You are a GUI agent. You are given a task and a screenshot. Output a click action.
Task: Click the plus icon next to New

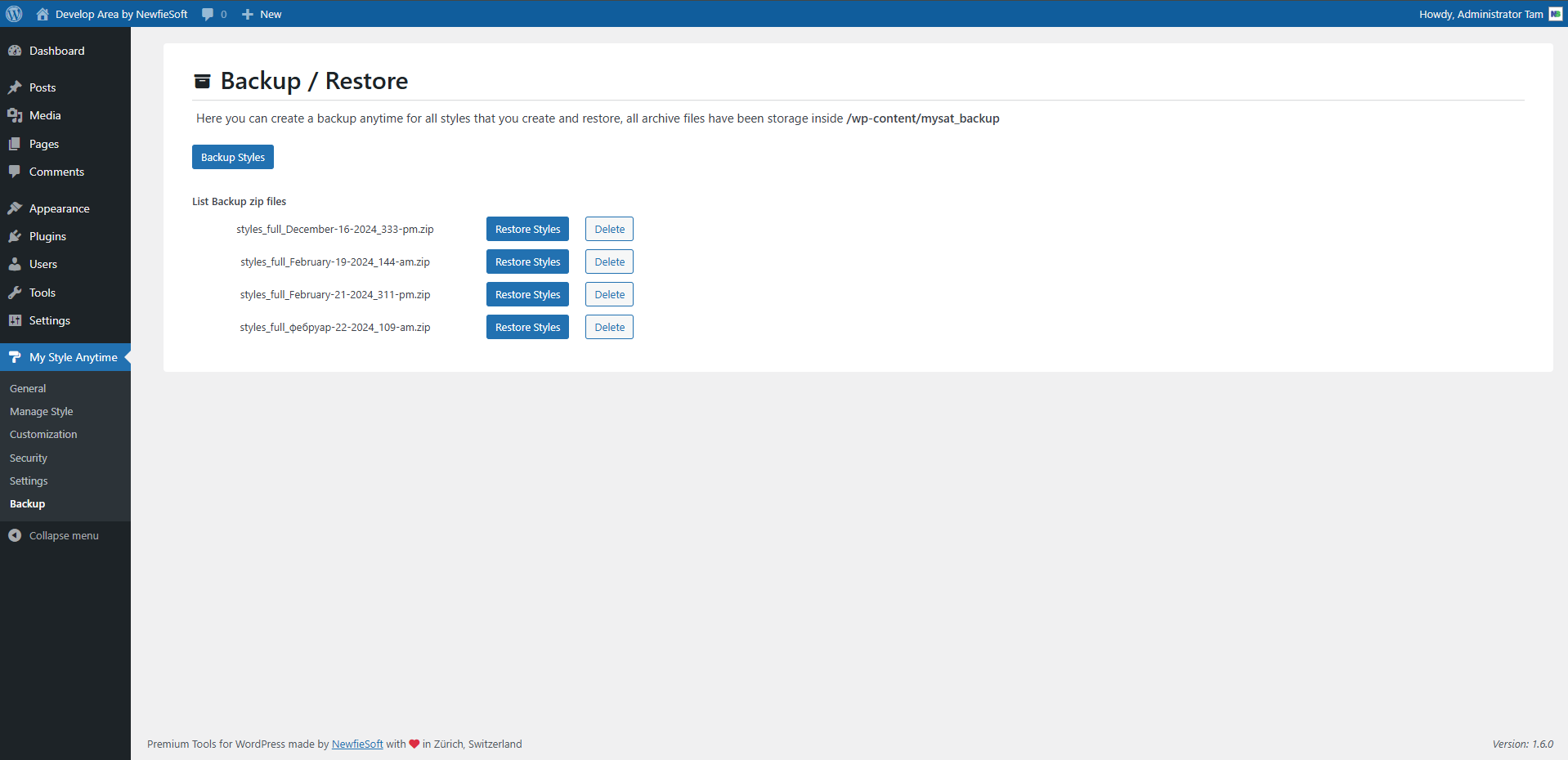248,14
